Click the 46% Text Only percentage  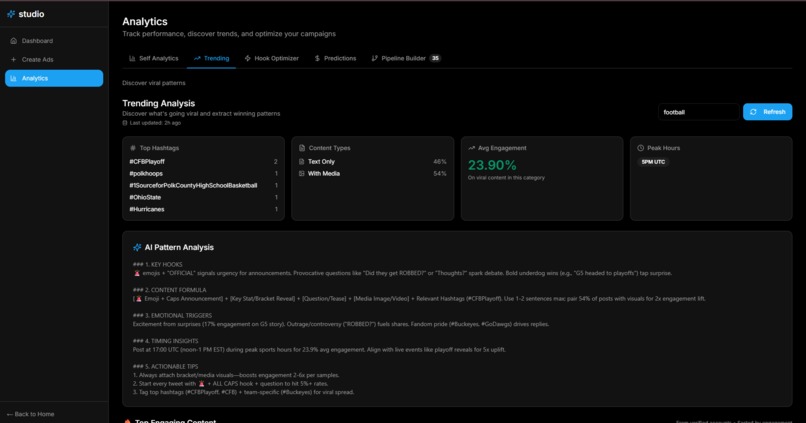point(440,161)
